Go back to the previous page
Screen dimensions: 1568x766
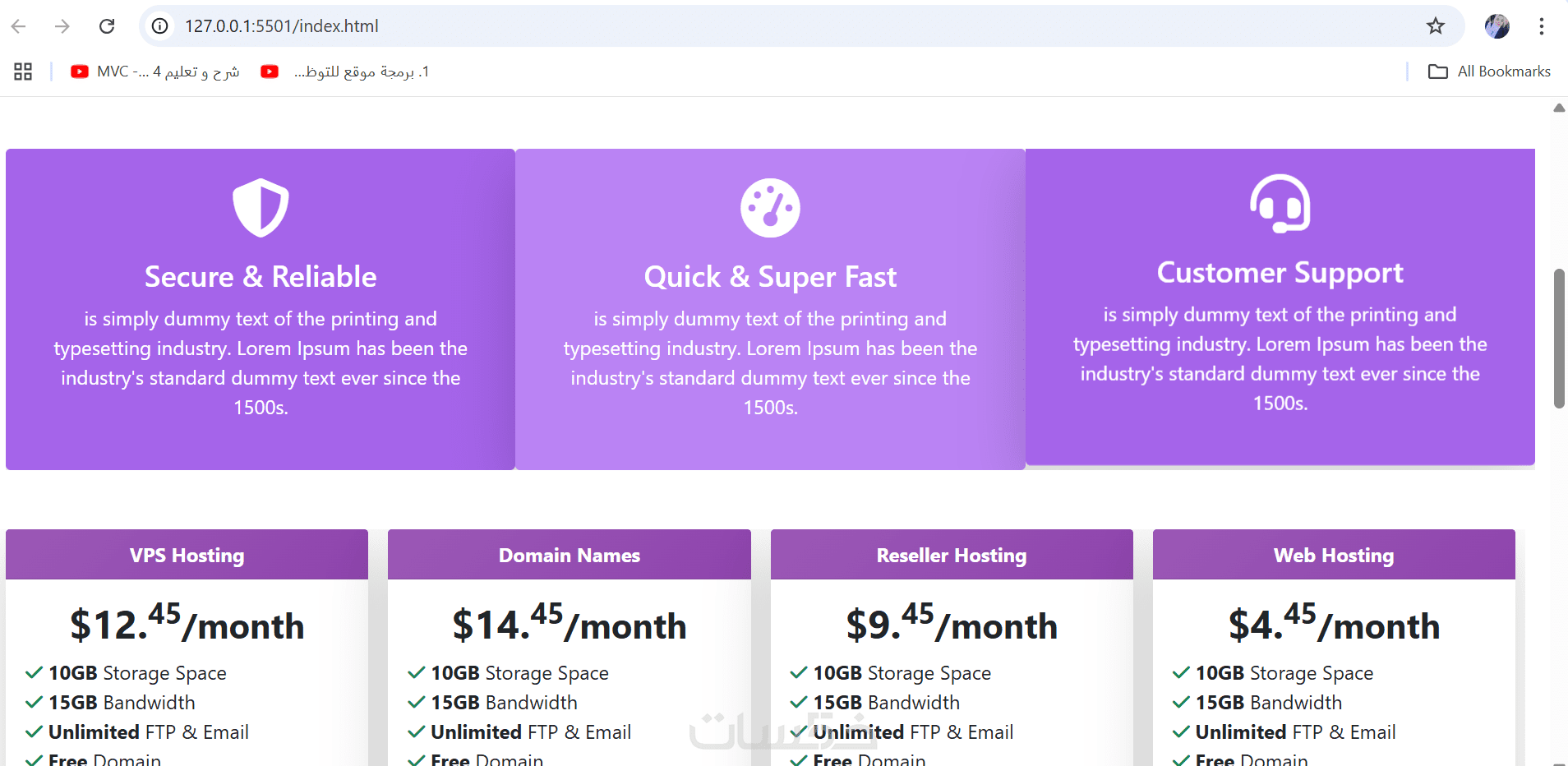point(19,26)
